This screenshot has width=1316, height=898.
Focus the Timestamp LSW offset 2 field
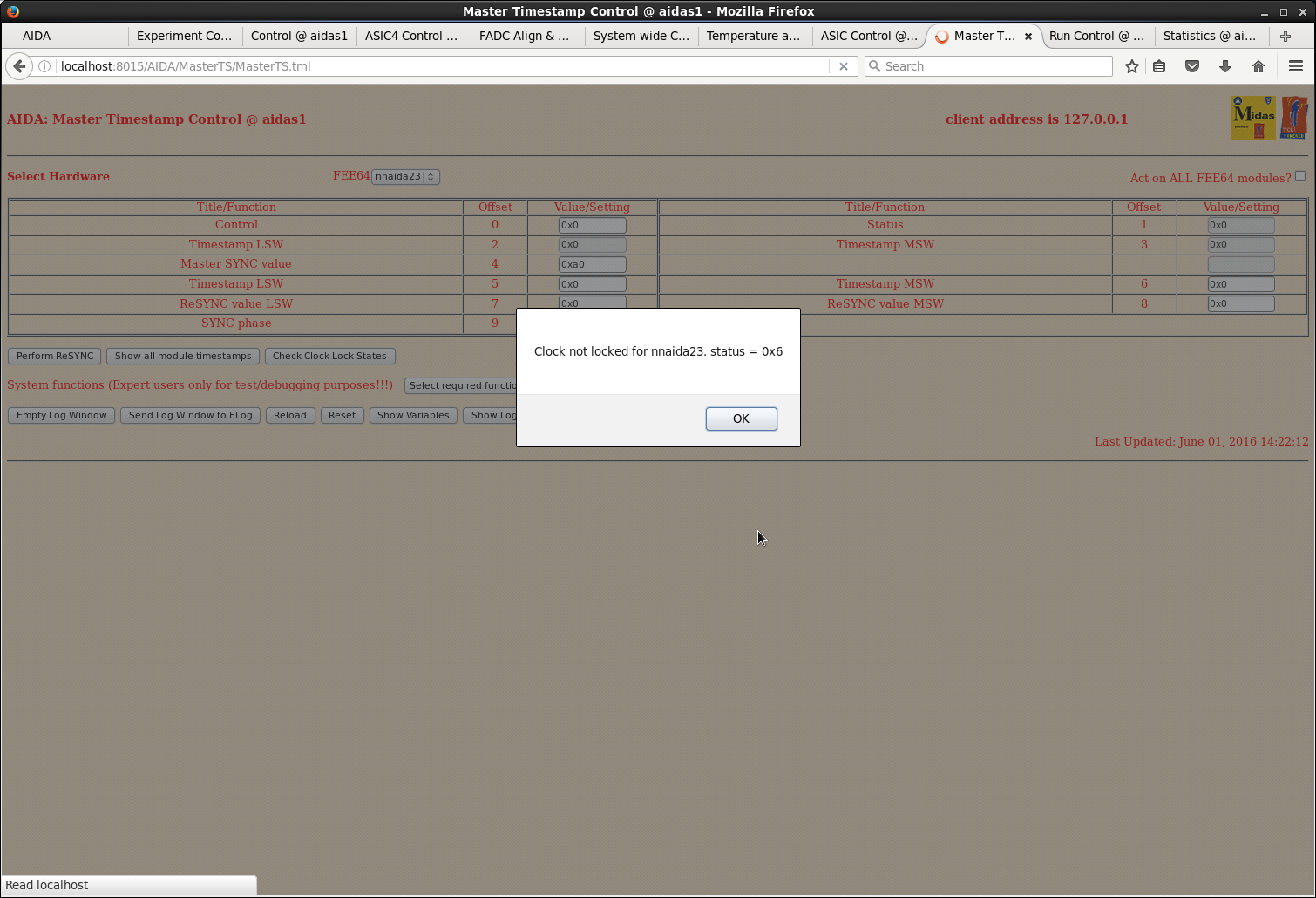593,245
